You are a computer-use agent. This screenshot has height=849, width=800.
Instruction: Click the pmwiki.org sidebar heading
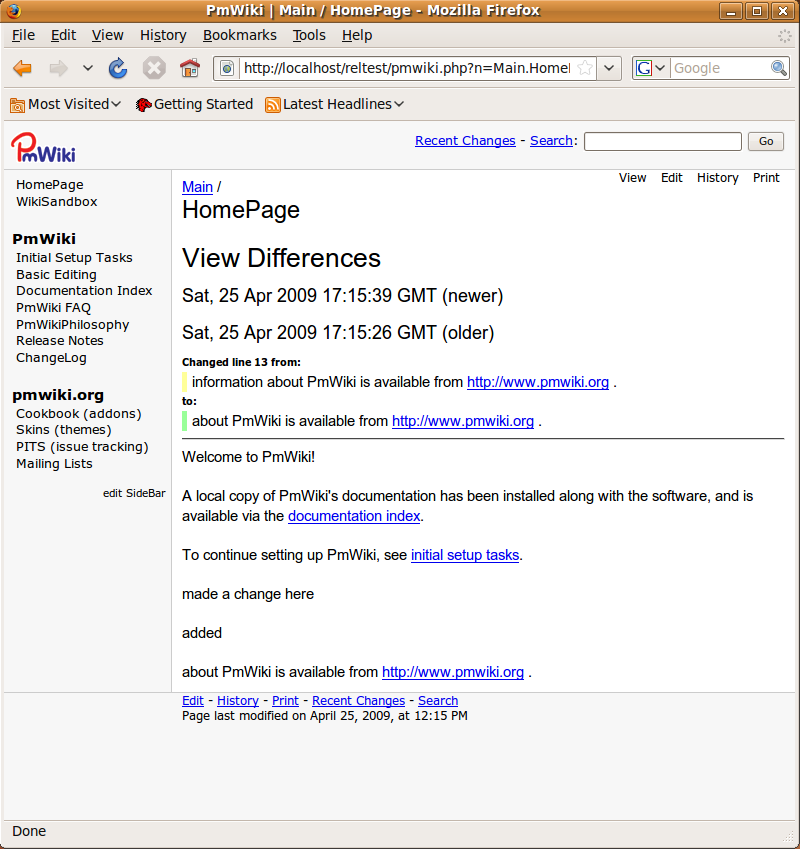58,395
